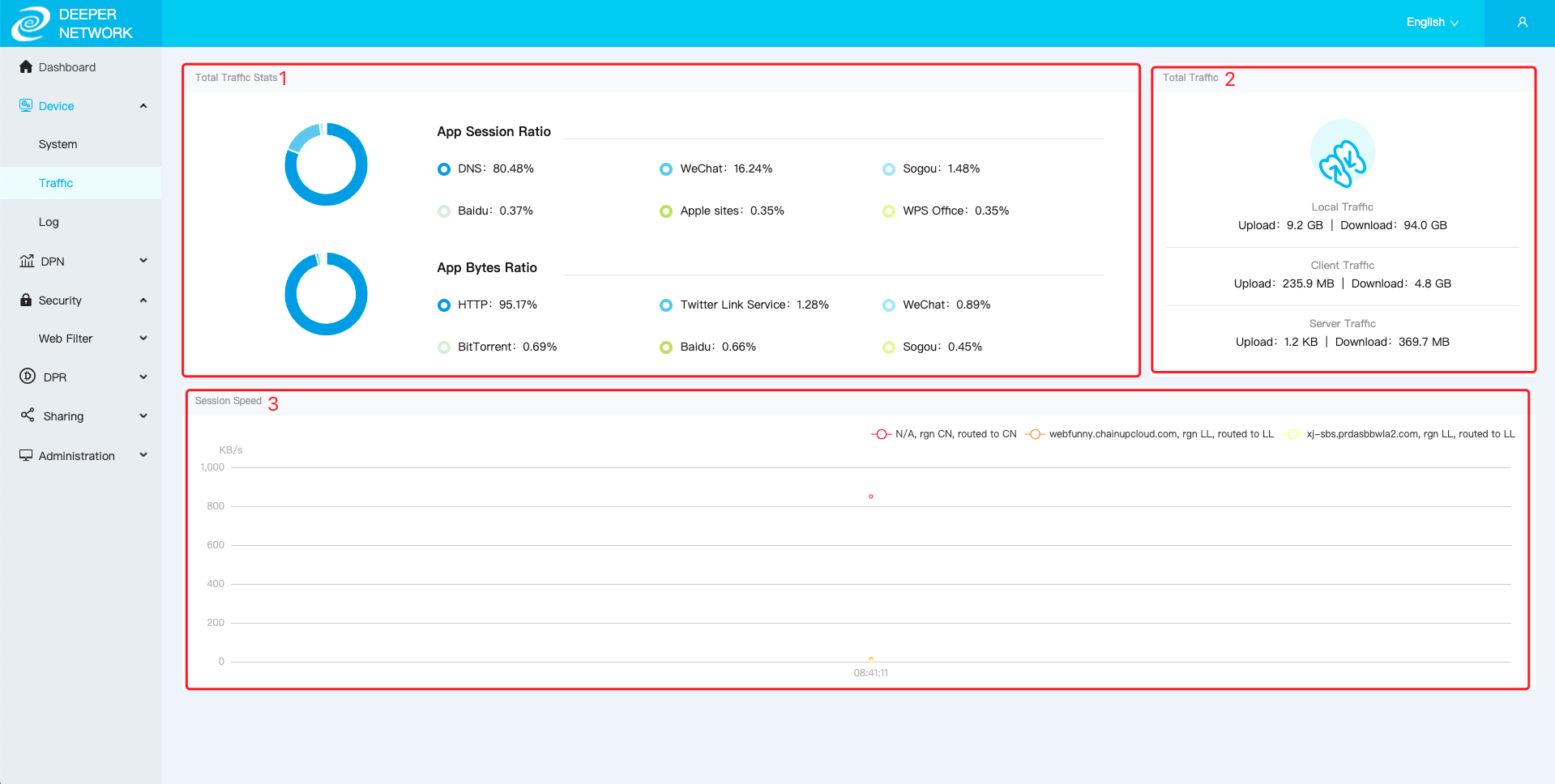Click the App Session Ratio donut chart
The height and width of the screenshot is (784, 1555).
326,164
